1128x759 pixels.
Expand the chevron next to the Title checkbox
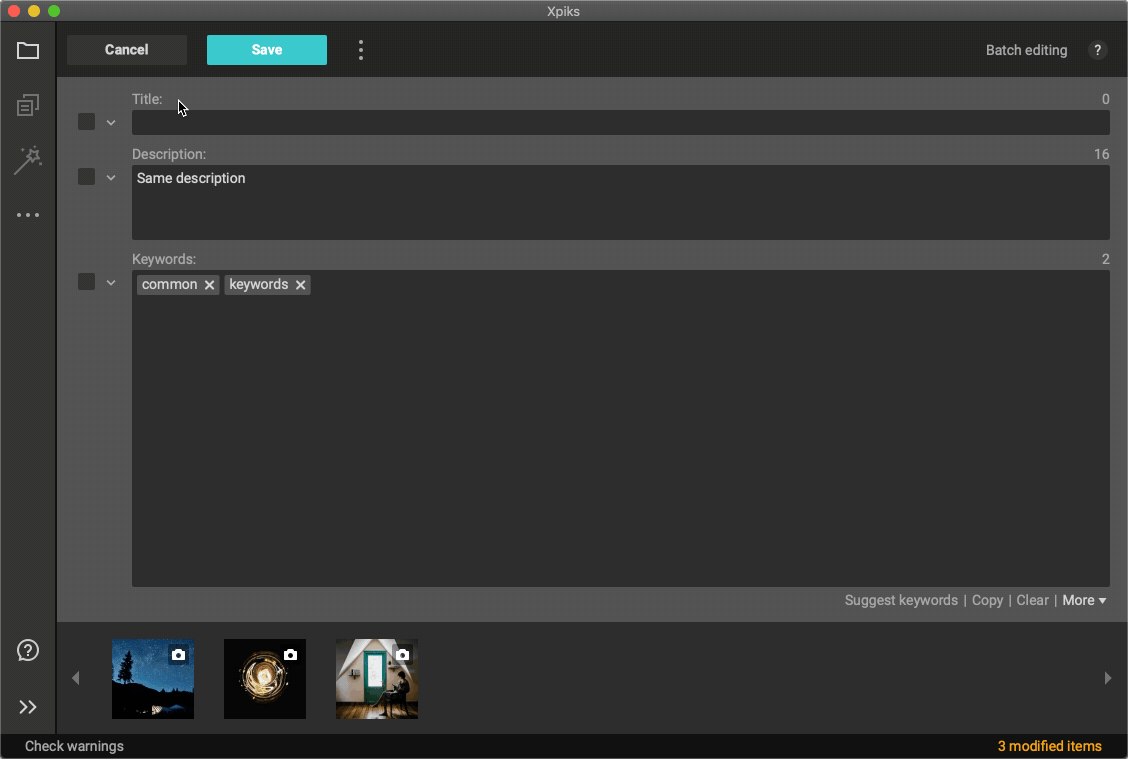point(111,121)
